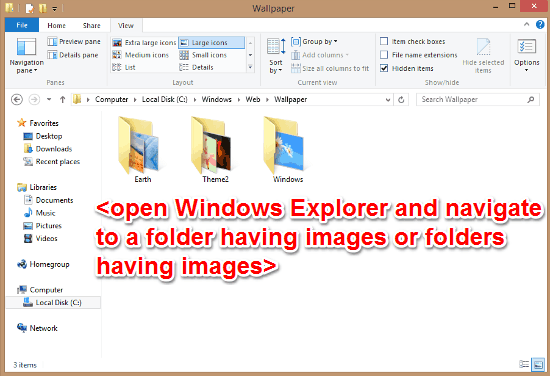The height and width of the screenshot is (376, 550).
Task: Click Size all columns to fit
Action: [x=330, y=68]
